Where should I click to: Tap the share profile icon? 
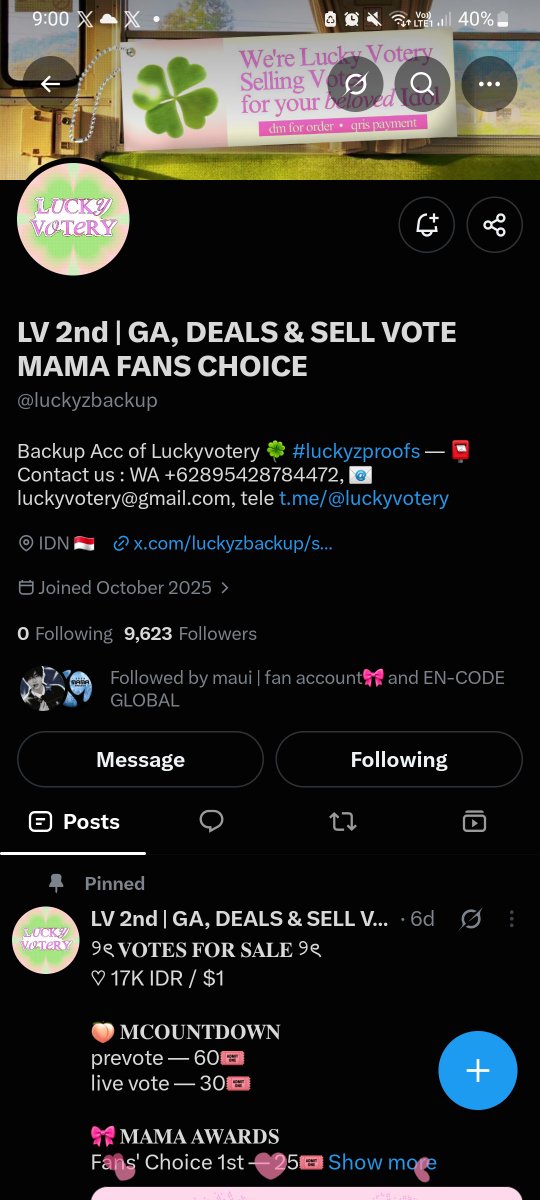coord(494,225)
